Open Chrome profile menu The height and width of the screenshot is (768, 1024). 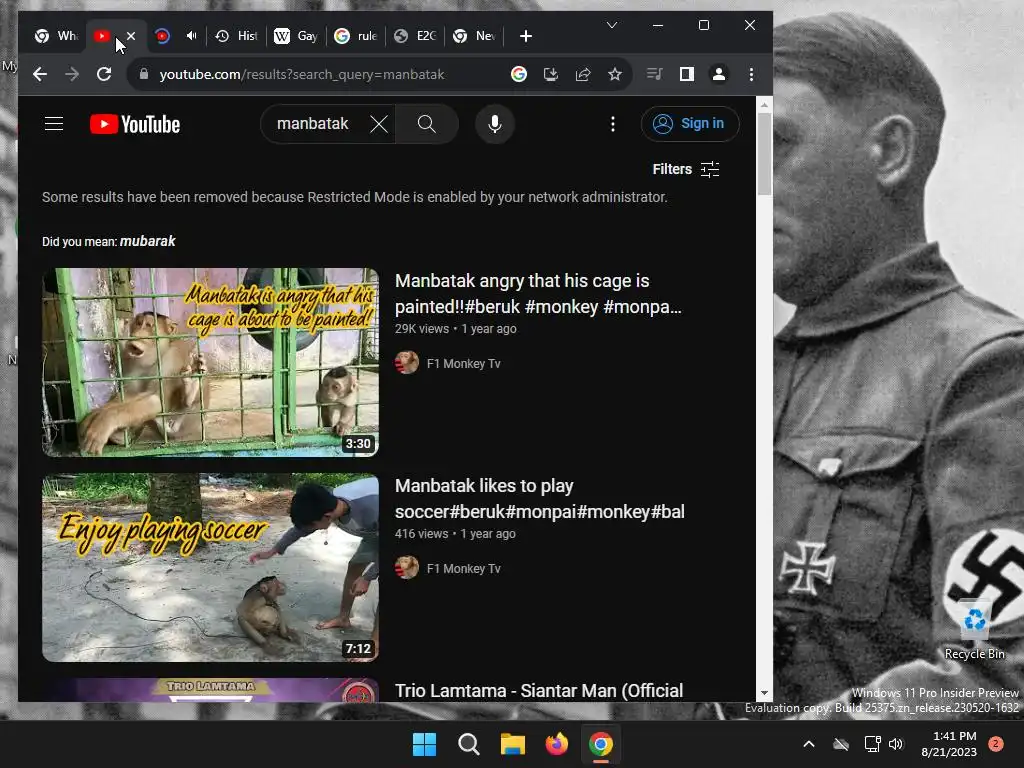pos(718,74)
